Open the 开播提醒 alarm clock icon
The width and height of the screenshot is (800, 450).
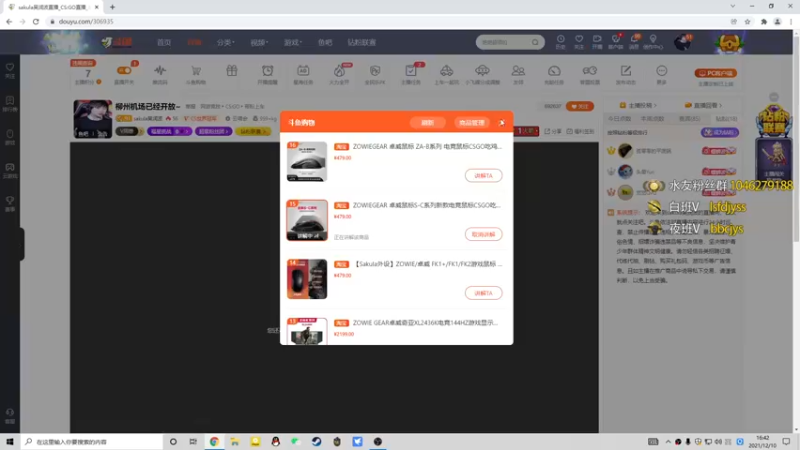[x=267, y=71]
